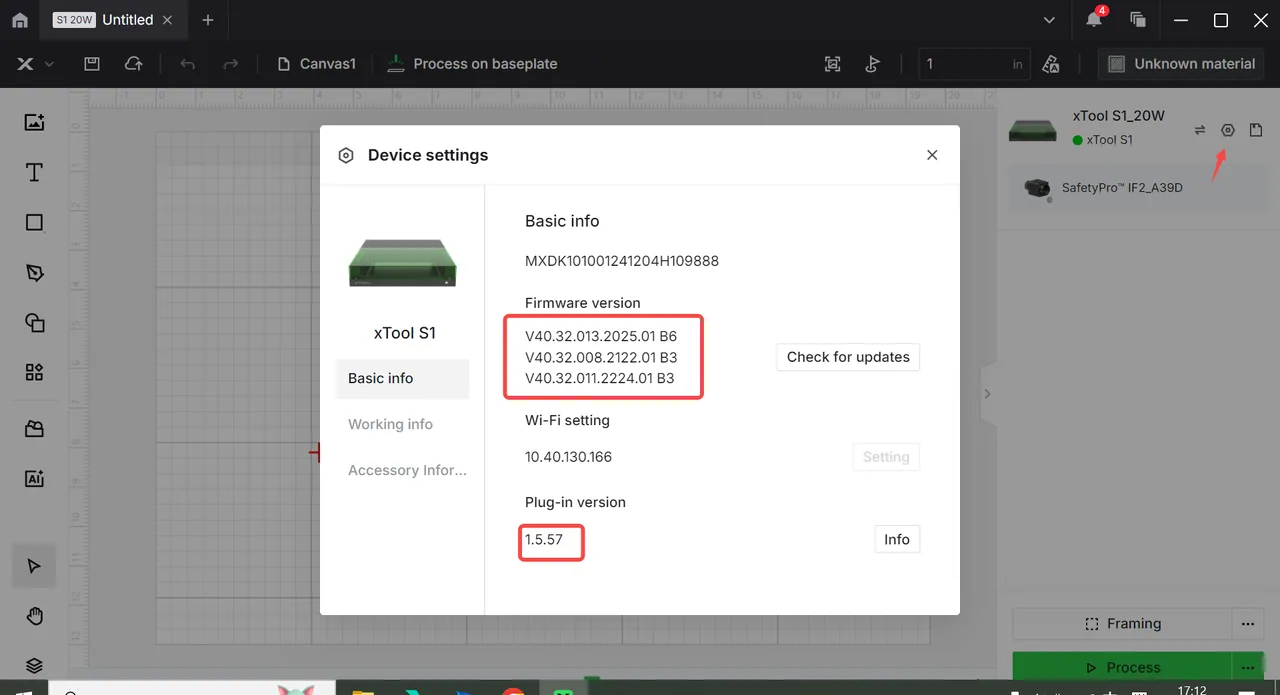Click firmware V40.32.011.2224.01 B3 text
The height and width of the screenshot is (695, 1280).
click(x=600, y=378)
